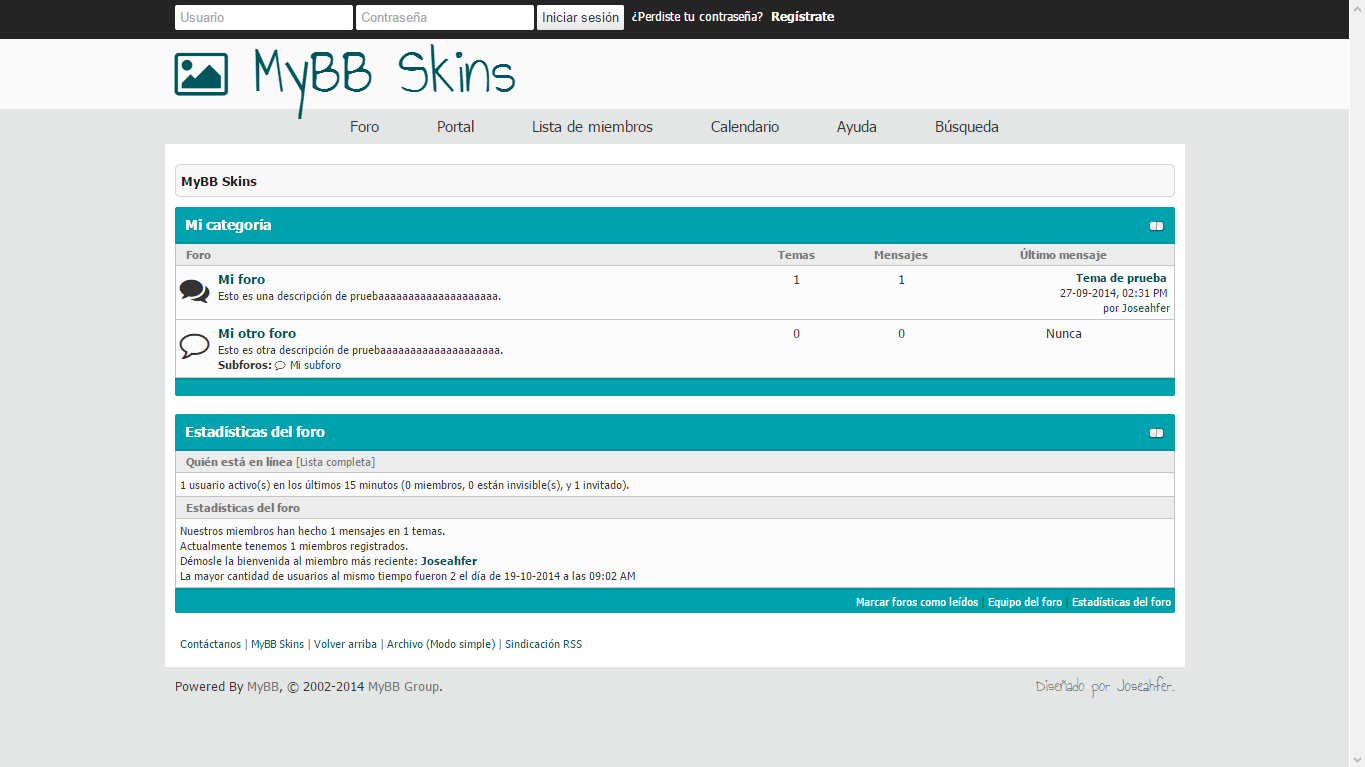This screenshot has width=1365, height=767.
Task: Open the Tema de prueba last post
Action: click(x=1120, y=278)
